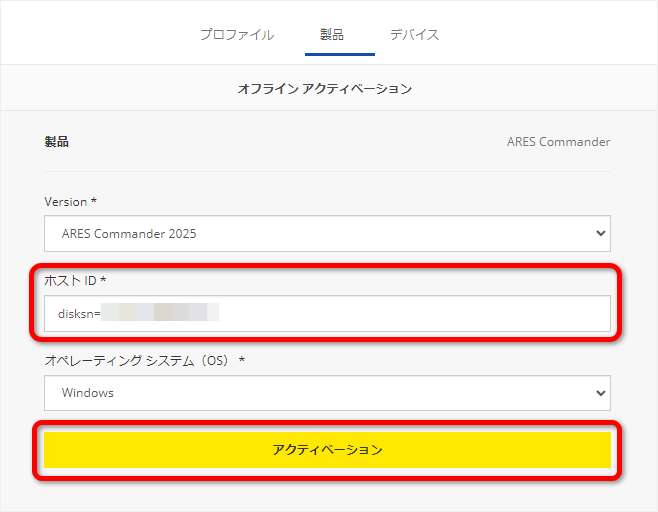Open the デバイス tab
Image resolution: width=658 pixels, height=512 pixels.
point(414,34)
